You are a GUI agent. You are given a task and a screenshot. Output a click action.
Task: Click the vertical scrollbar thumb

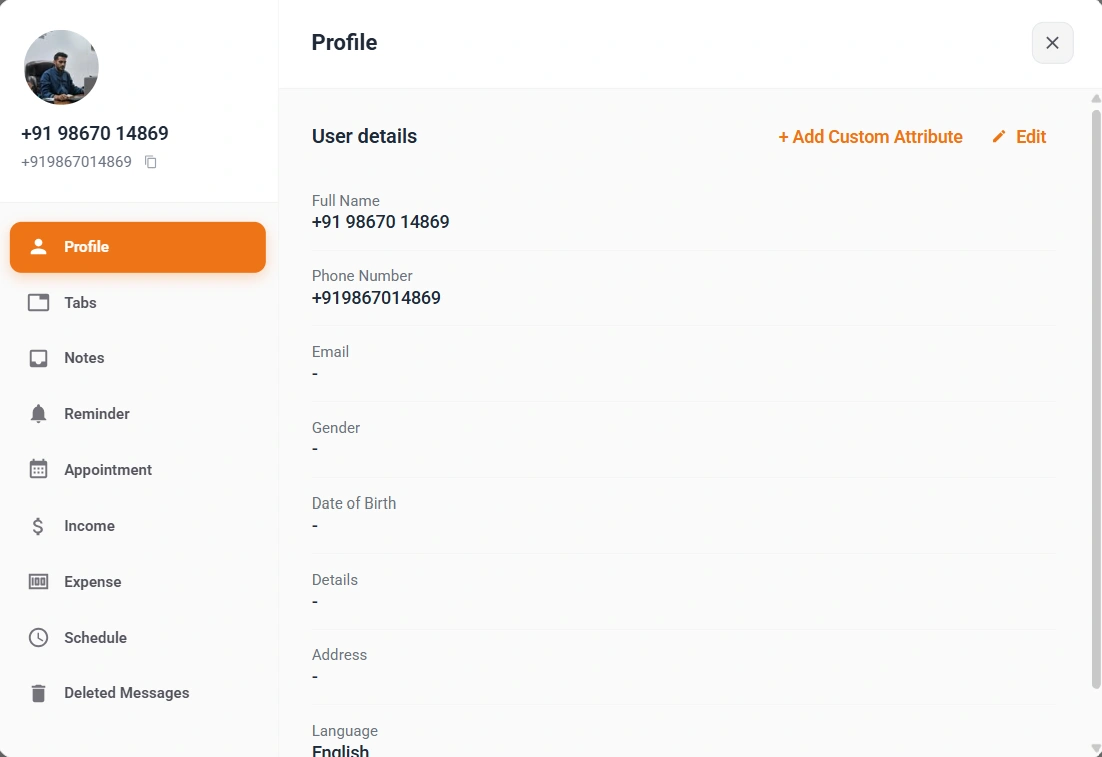pyautogui.click(x=1096, y=399)
